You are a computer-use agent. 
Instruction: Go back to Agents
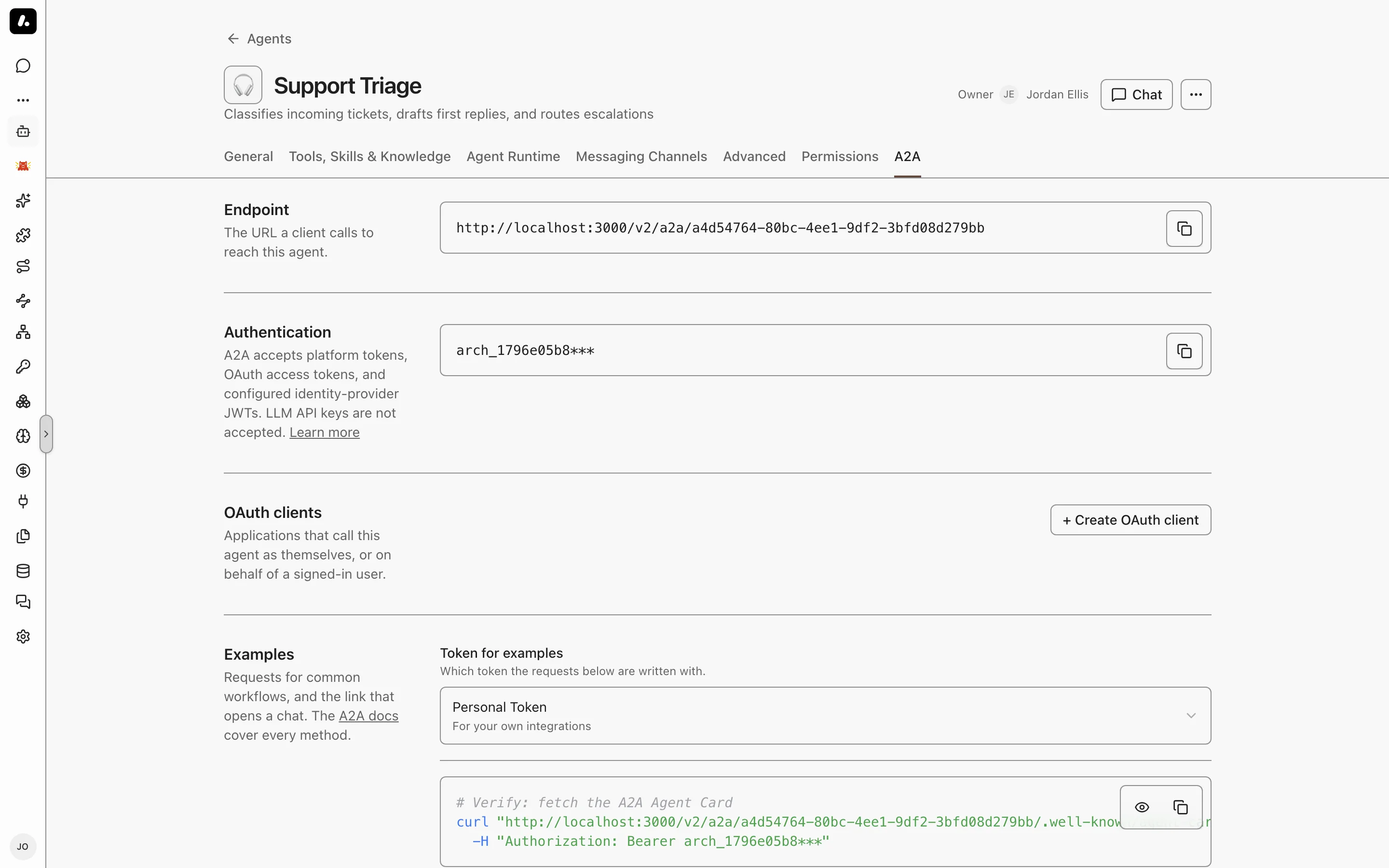pos(259,39)
